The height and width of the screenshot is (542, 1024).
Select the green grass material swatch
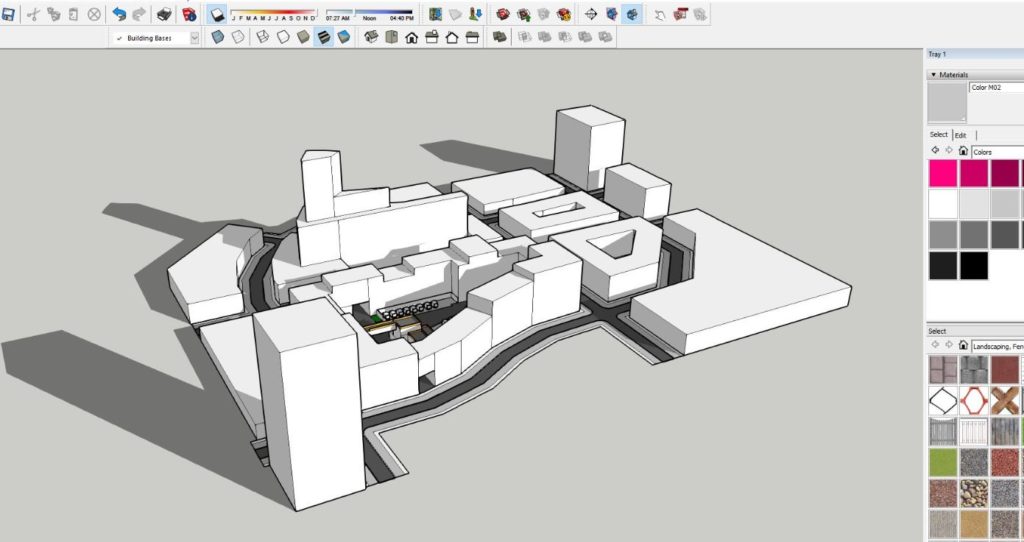click(943, 462)
